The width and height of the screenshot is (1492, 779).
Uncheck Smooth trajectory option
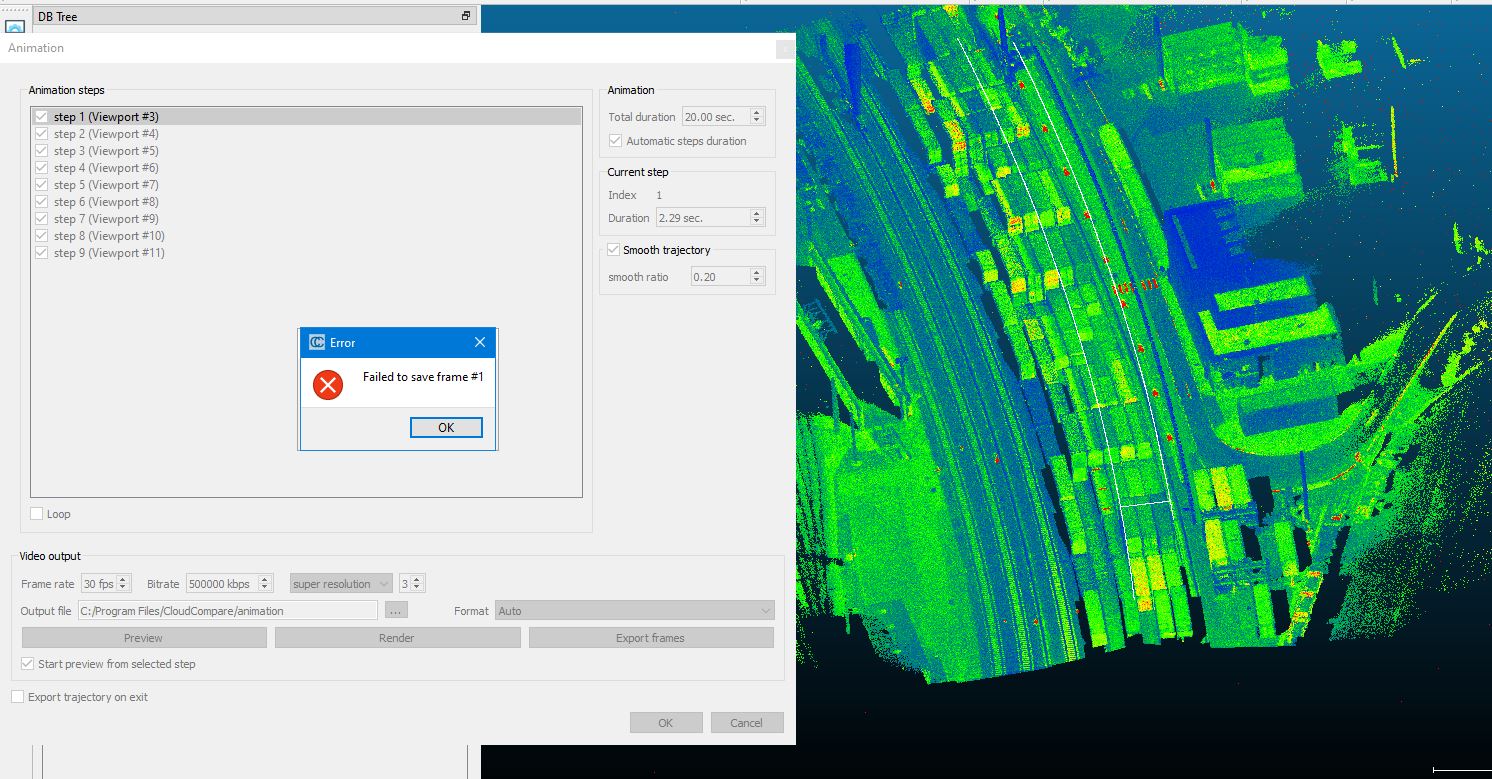pyautogui.click(x=614, y=250)
